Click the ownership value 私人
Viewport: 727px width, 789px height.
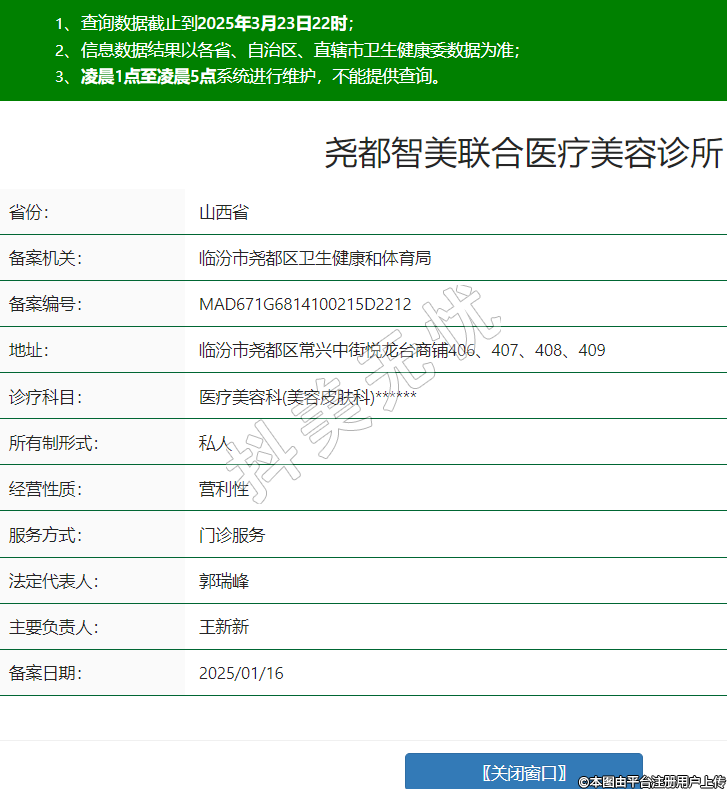click(215, 443)
